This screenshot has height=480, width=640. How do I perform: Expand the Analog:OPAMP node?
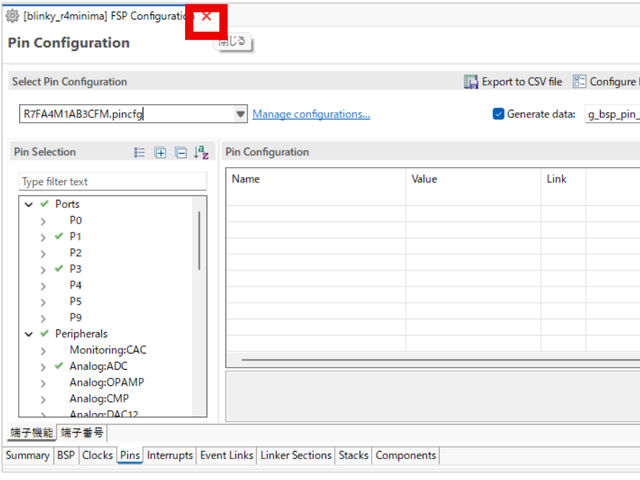coord(43,383)
